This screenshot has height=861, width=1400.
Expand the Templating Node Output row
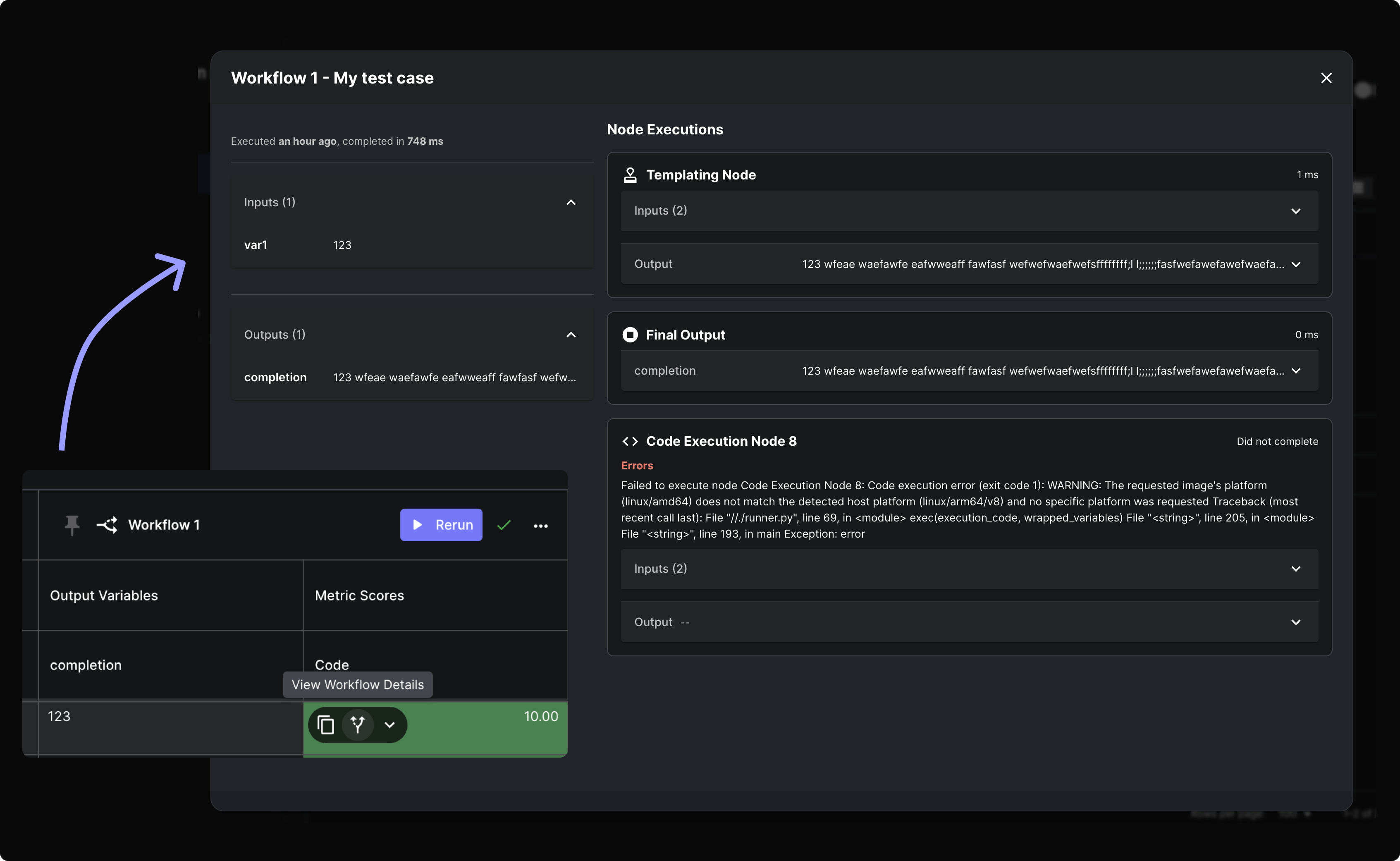click(x=1296, y=264)
